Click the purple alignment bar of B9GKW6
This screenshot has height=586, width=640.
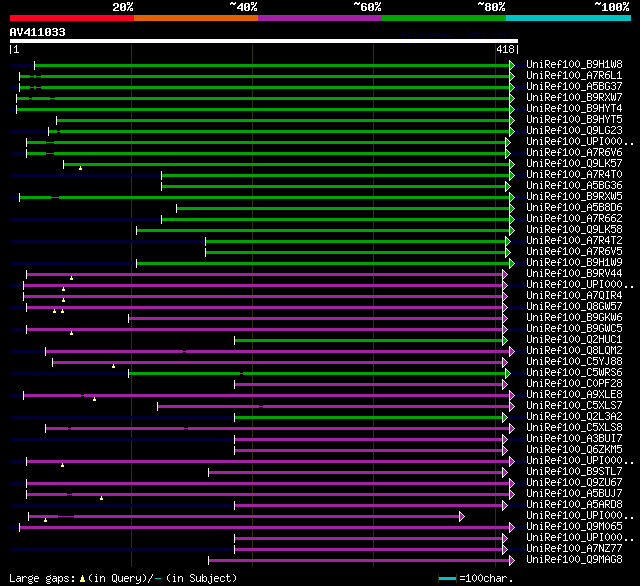tap(316, 318)
